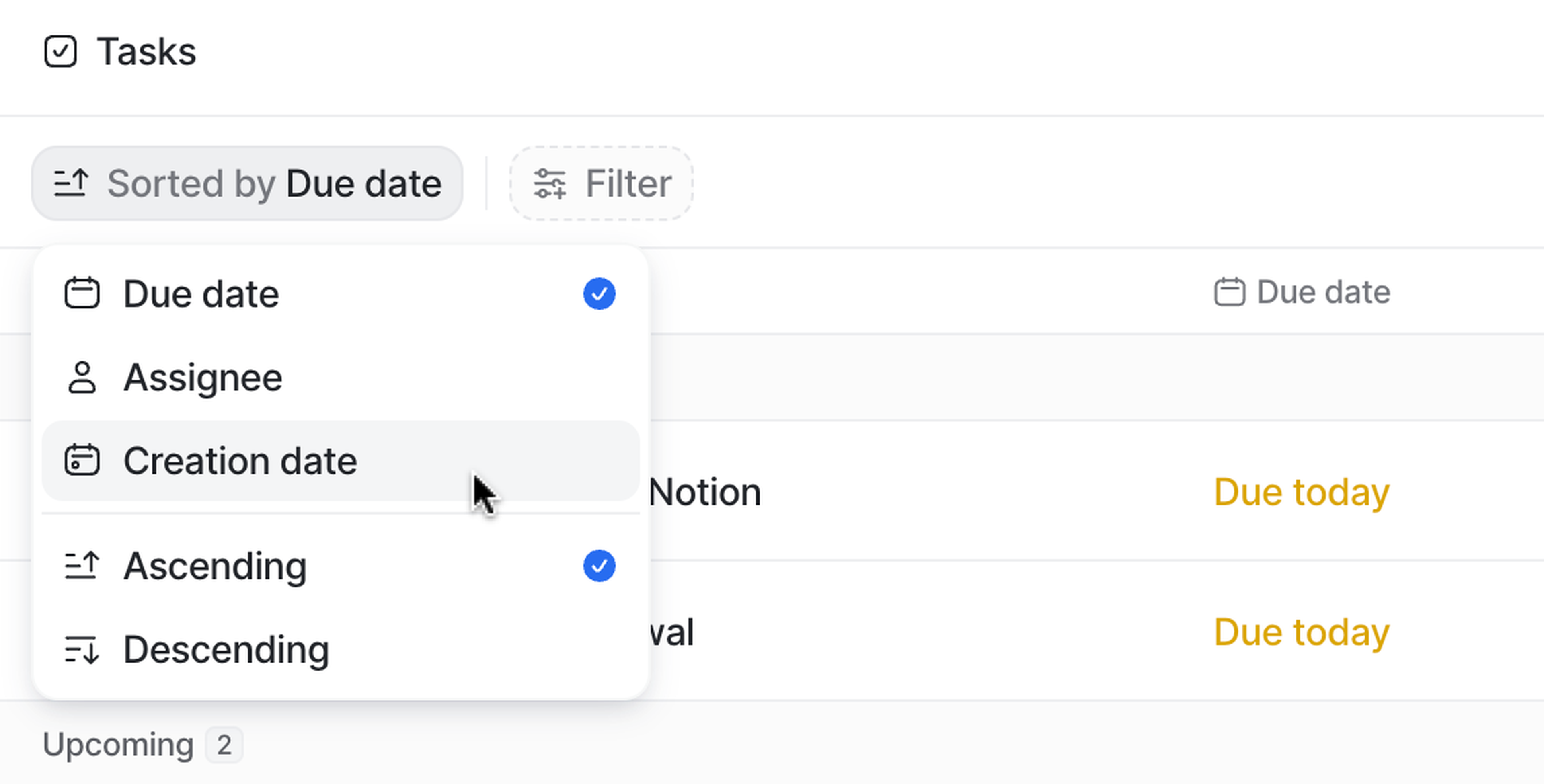Select Assignee as the sort field

coord(203,378)
